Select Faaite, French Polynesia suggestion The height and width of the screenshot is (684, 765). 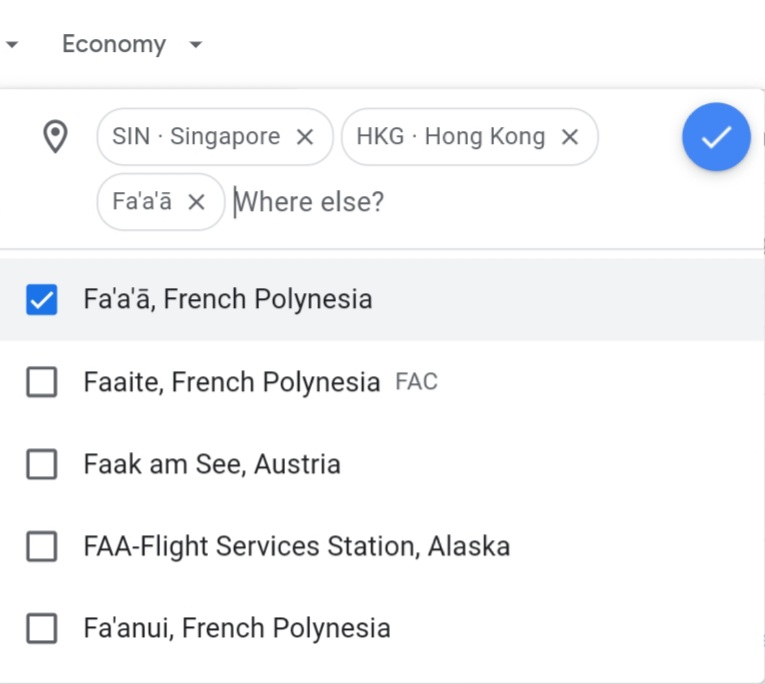[232, 382]
